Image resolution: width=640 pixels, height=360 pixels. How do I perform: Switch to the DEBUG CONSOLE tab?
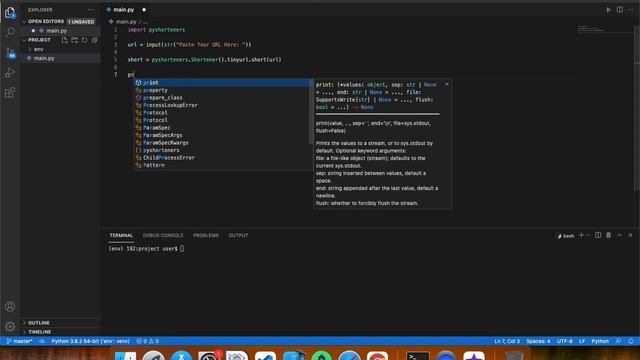pos(163,236)
